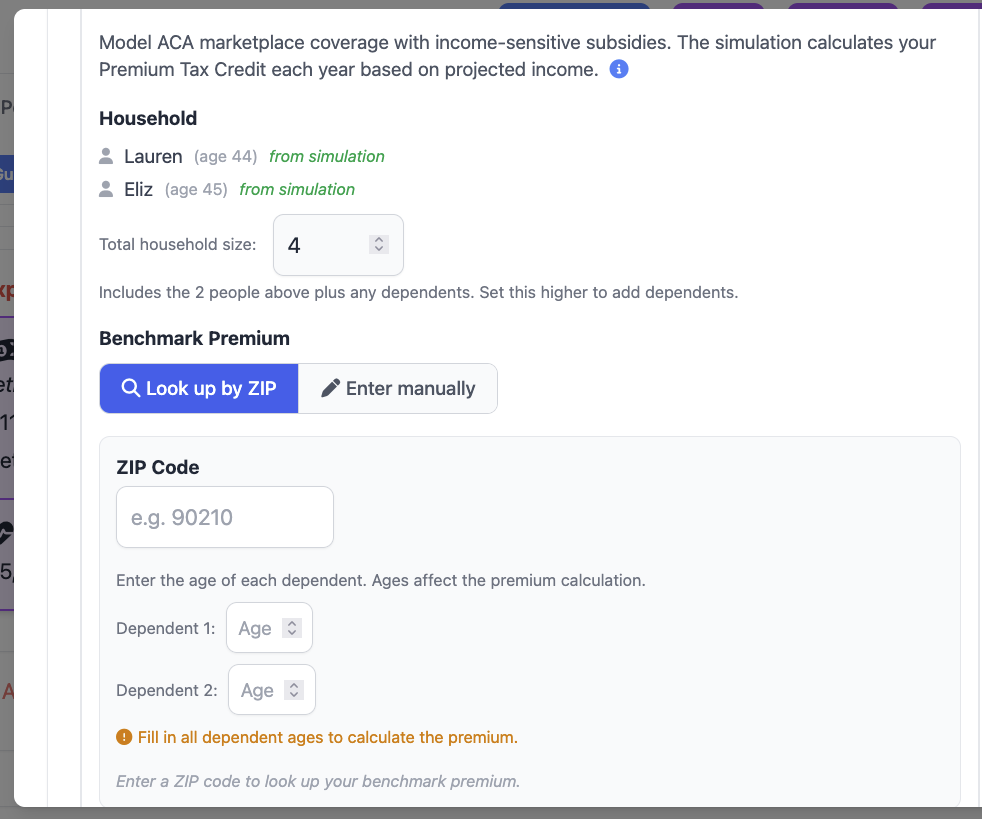Click "from simulation" label next to Lauren

[x=327, y=156]
